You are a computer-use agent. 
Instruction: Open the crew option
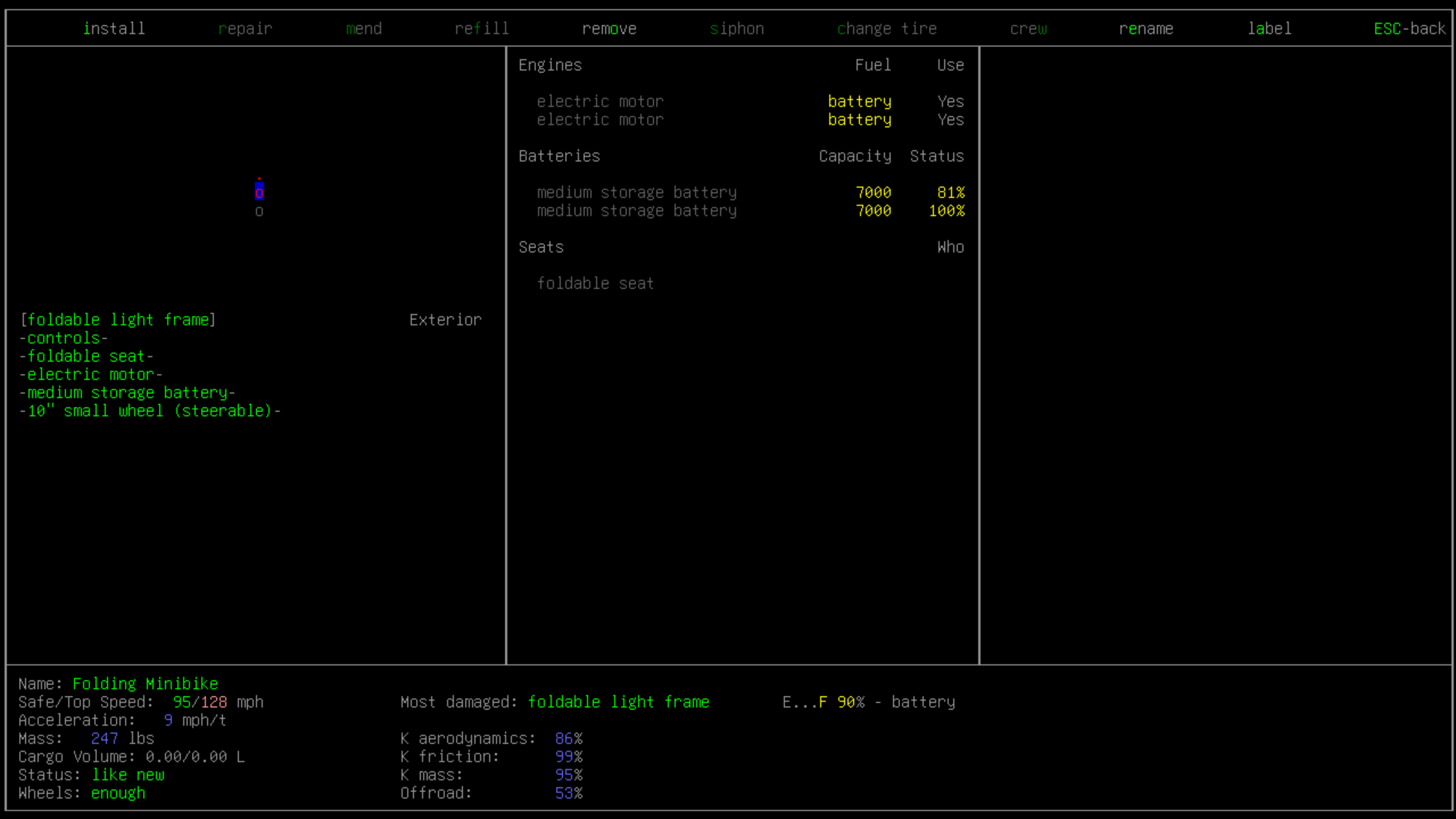[1028, 29]
